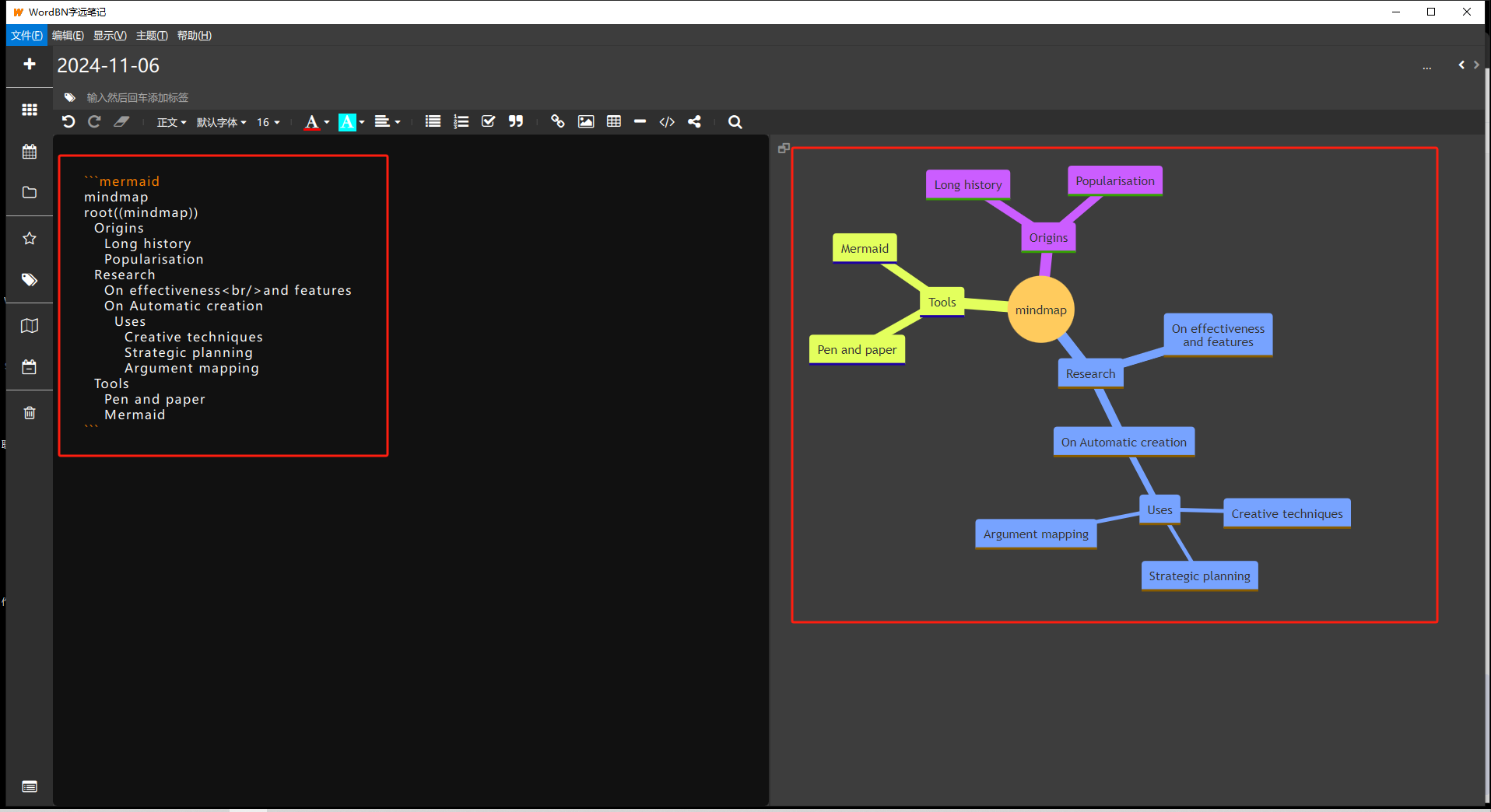Click the Argument mapping diagram node
This screenshot has height=812, width=1491.
click(x=1036, y=534)
